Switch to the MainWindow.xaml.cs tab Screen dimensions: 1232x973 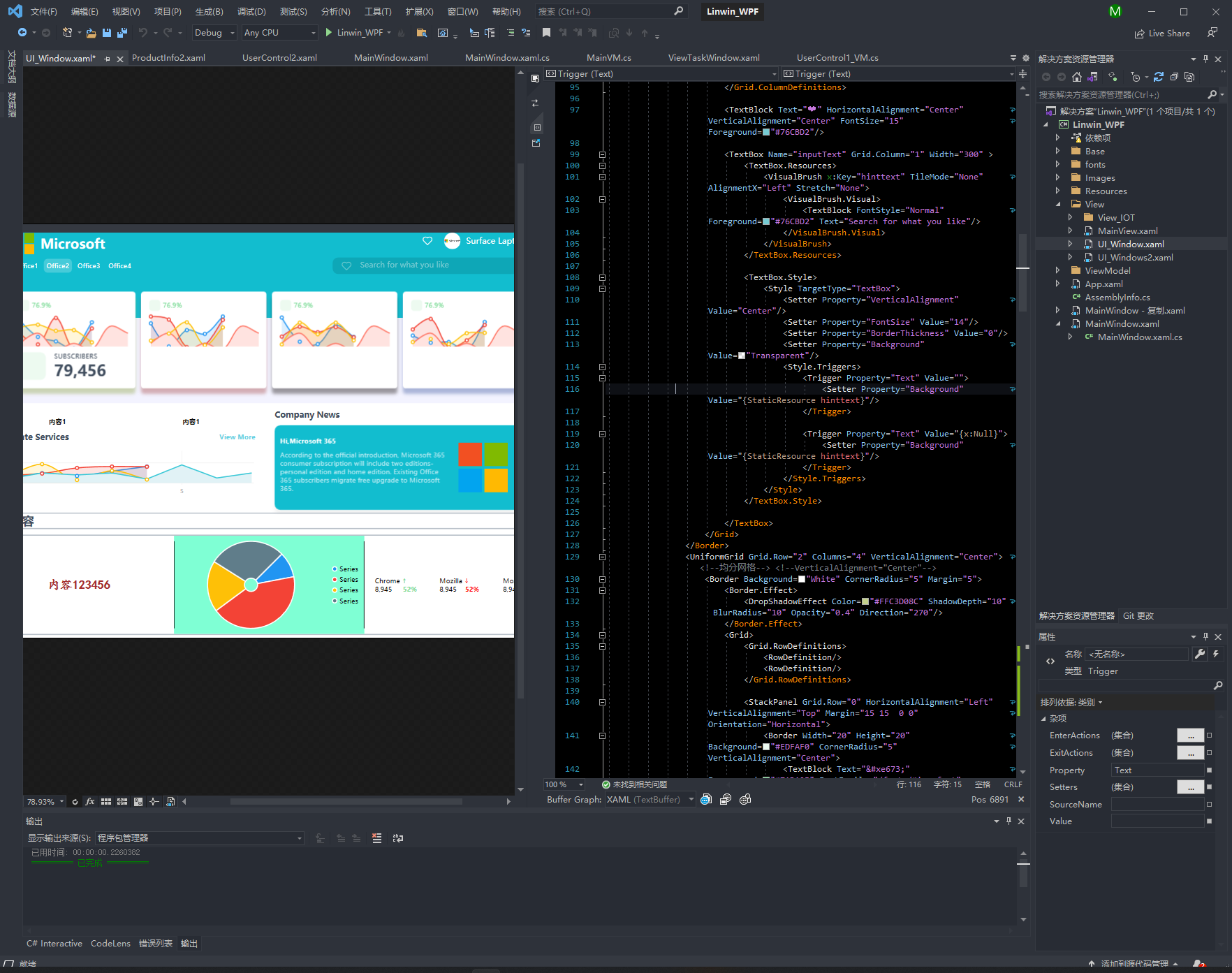507,57
